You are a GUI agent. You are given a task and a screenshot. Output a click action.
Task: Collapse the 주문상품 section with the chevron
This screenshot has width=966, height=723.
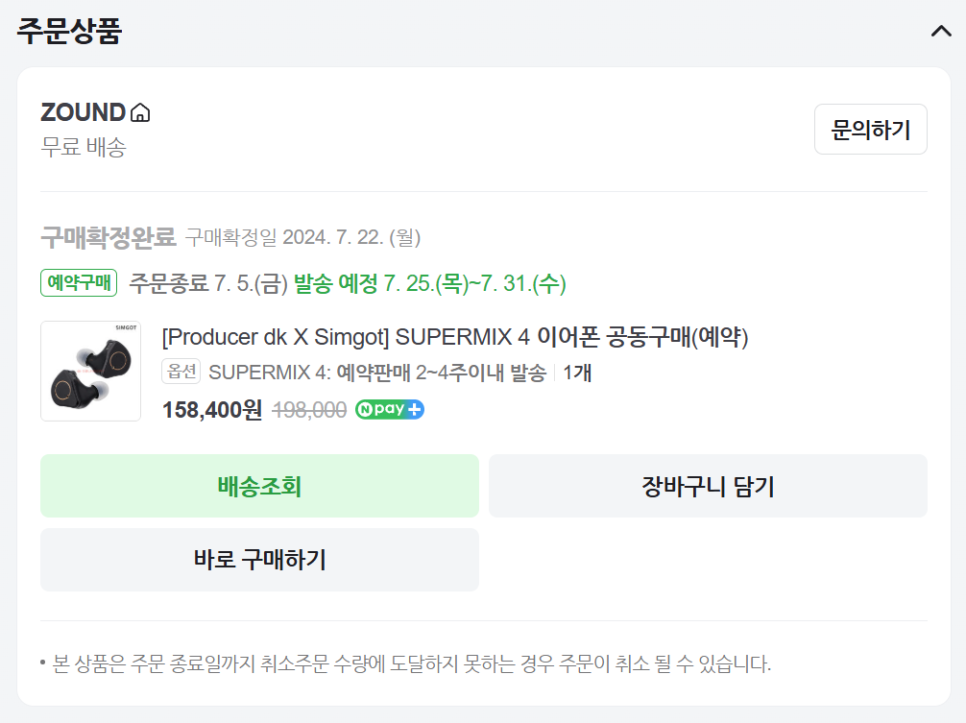point(941,31)
